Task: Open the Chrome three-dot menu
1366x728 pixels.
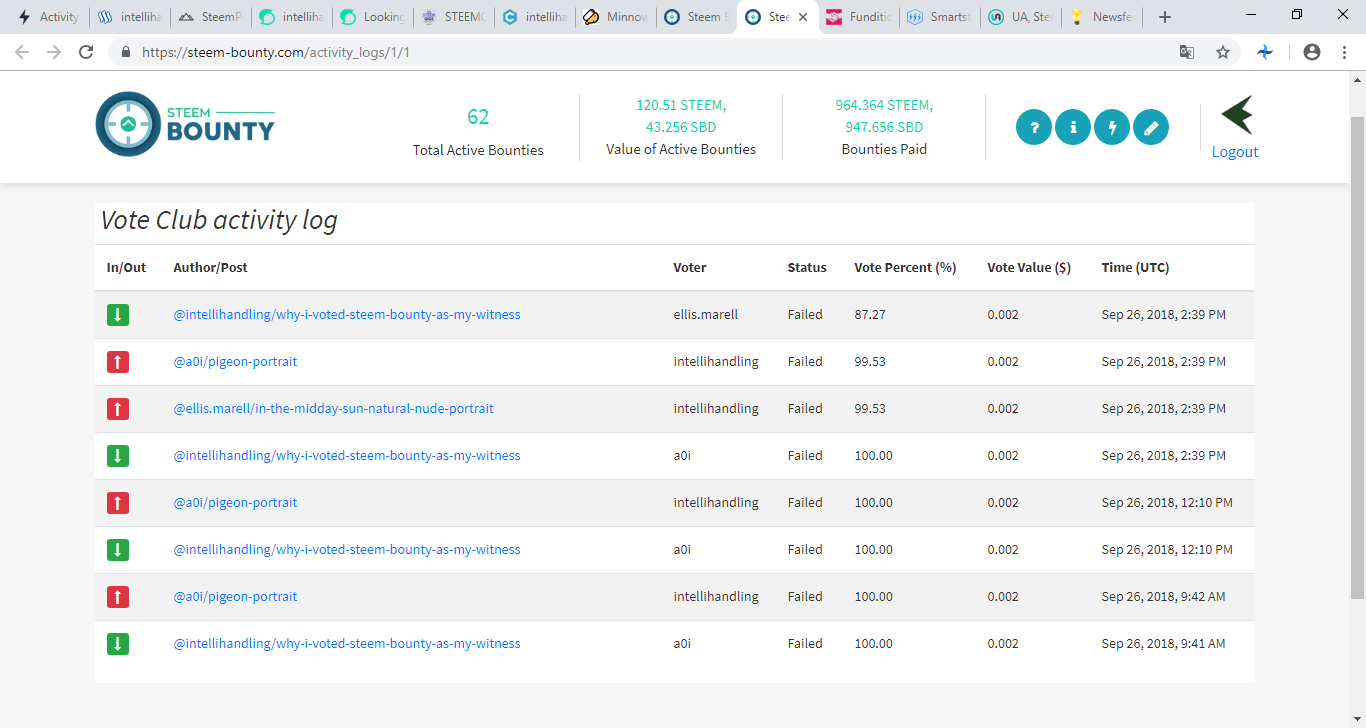Action: point(1345,52)
